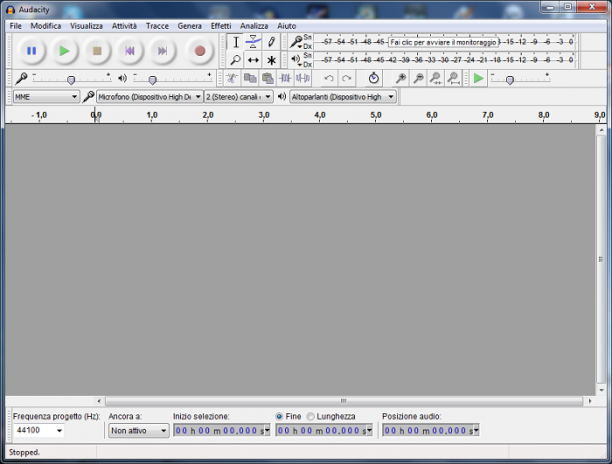Image resolution: width=612 pixels, height=464 pixels.
Task: Click the recording meter to start monitoring
Action: [444, 42]
